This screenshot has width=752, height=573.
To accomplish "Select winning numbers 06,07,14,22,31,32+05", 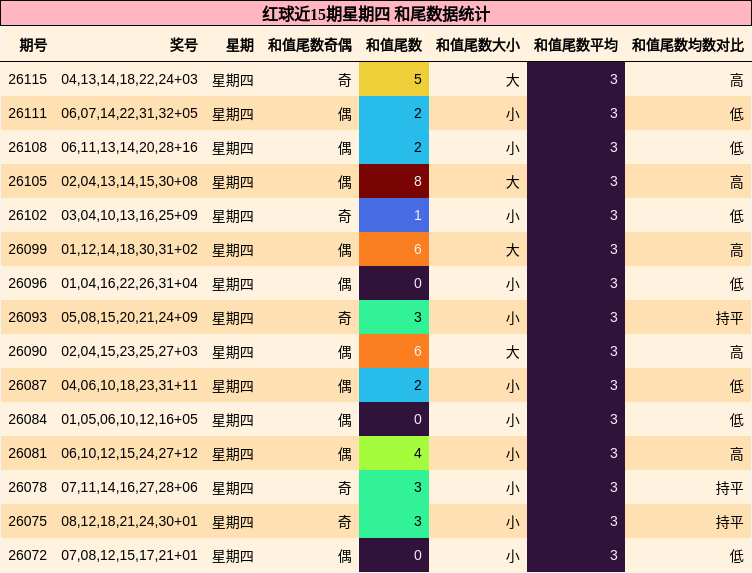I will pyautogui.click(x=129, y=113).
